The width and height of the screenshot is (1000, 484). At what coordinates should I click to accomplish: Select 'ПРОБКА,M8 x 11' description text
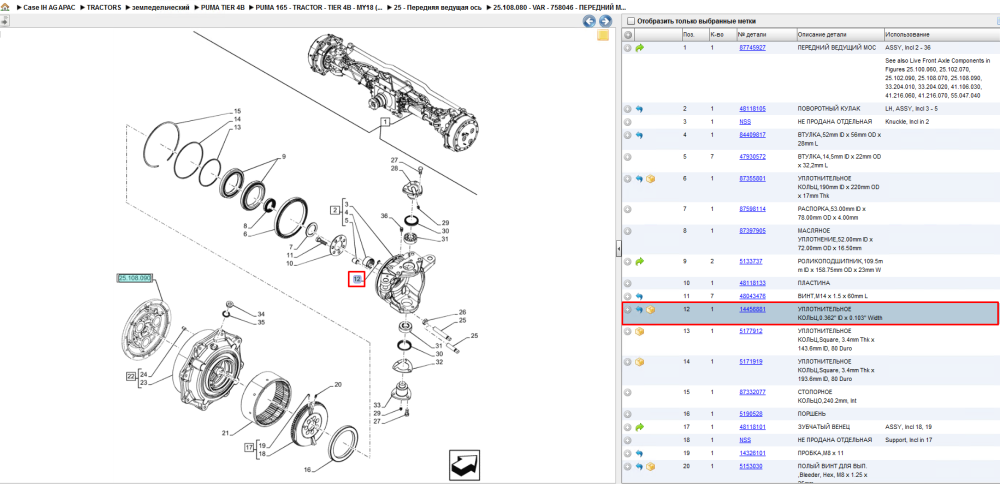(x=820, y=453)
